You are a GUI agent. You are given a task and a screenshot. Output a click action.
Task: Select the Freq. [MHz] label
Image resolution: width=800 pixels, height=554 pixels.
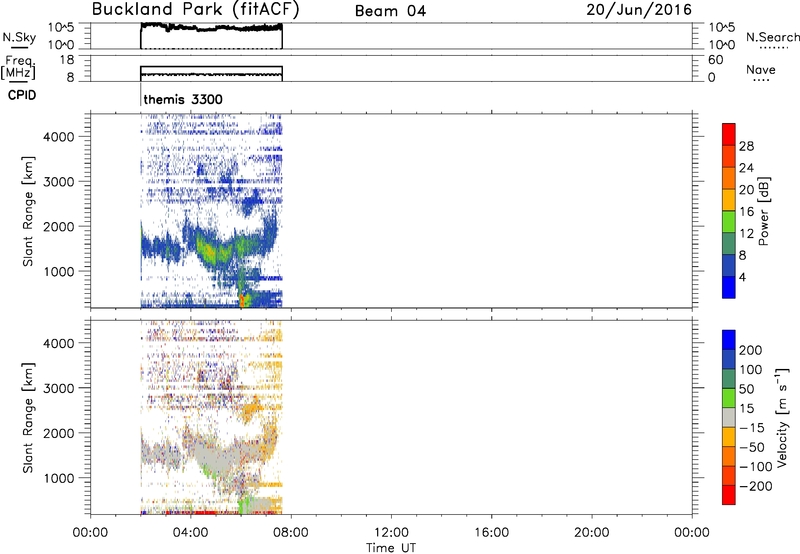click(x=18, y=67)
